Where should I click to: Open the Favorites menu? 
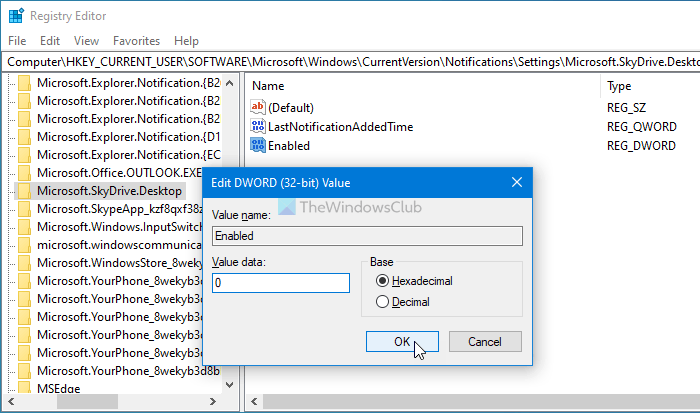tap(136, 41)
